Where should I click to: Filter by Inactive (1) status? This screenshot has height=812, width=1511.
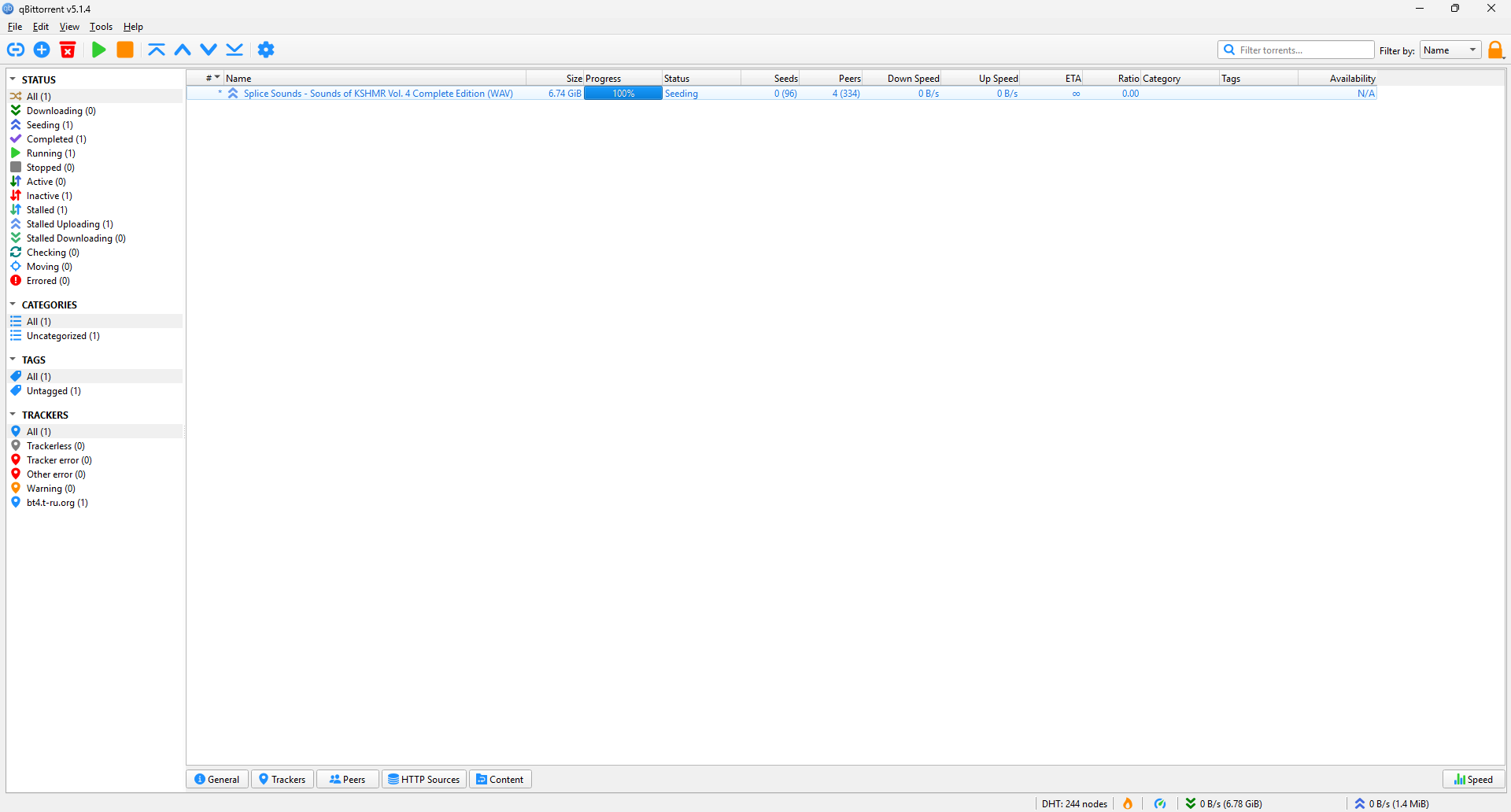click(50, 196)
